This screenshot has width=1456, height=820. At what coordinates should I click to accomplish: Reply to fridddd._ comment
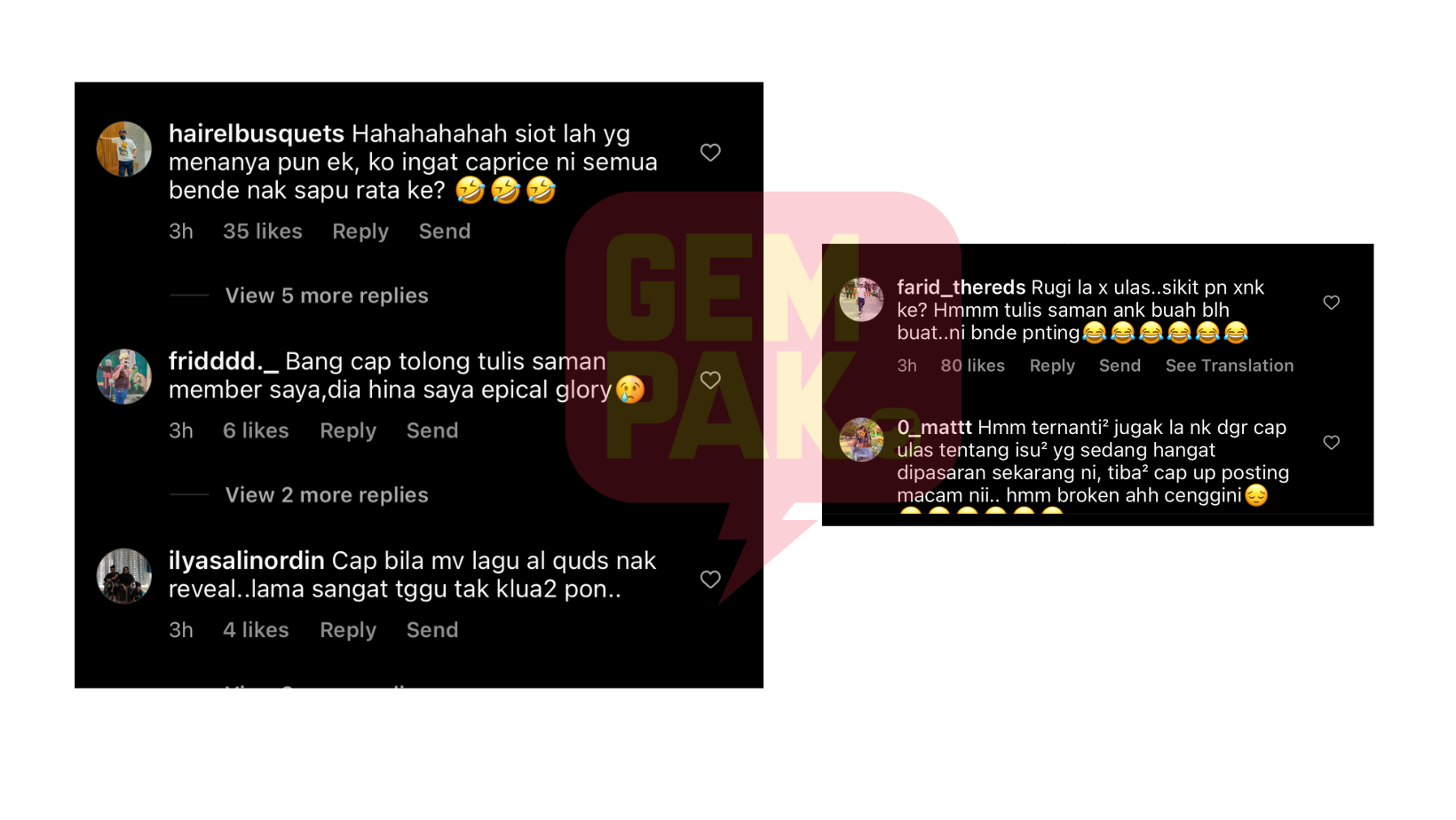tap(348, 431)
